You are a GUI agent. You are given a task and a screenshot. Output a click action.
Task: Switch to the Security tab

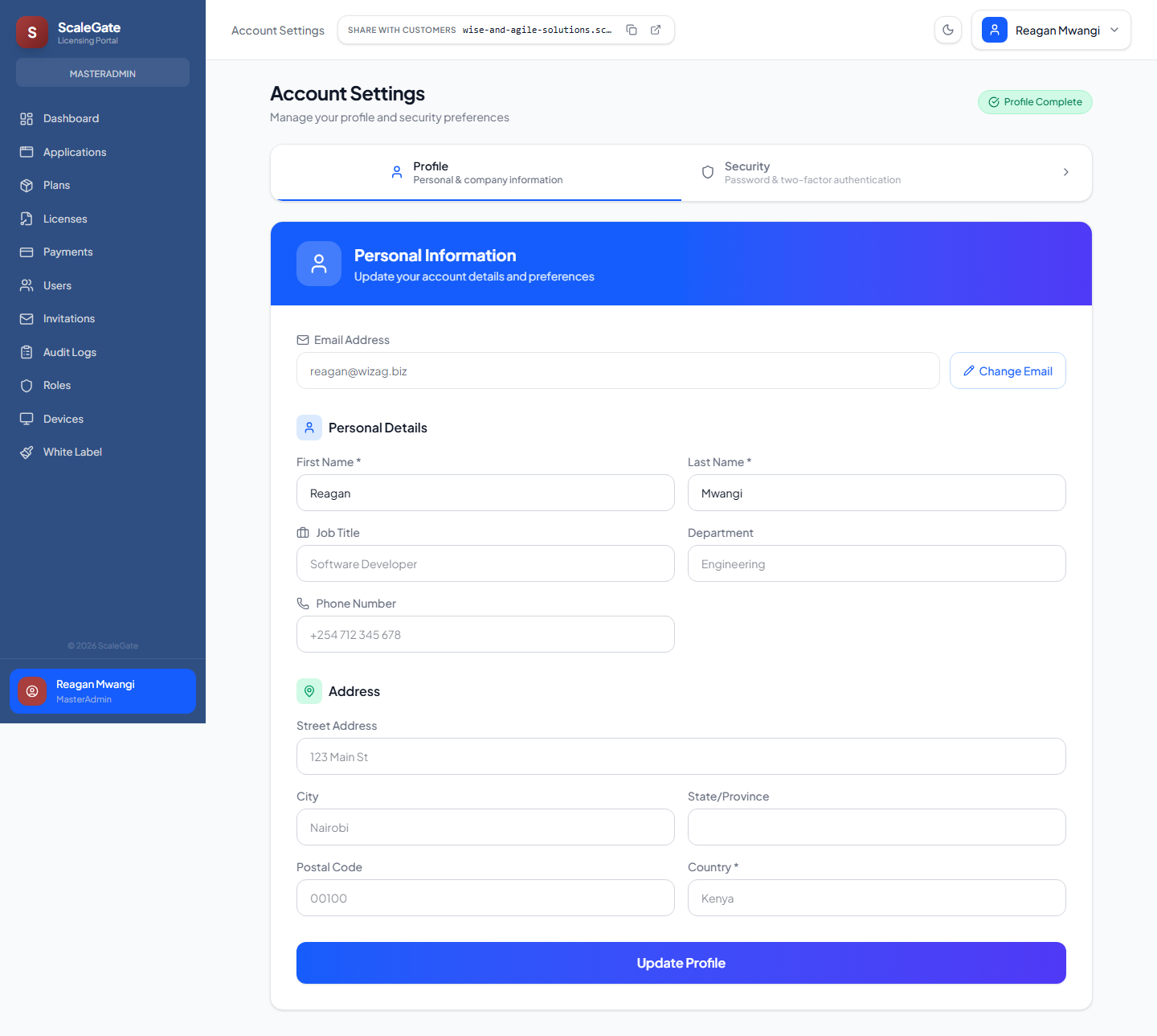coord(812,172)
